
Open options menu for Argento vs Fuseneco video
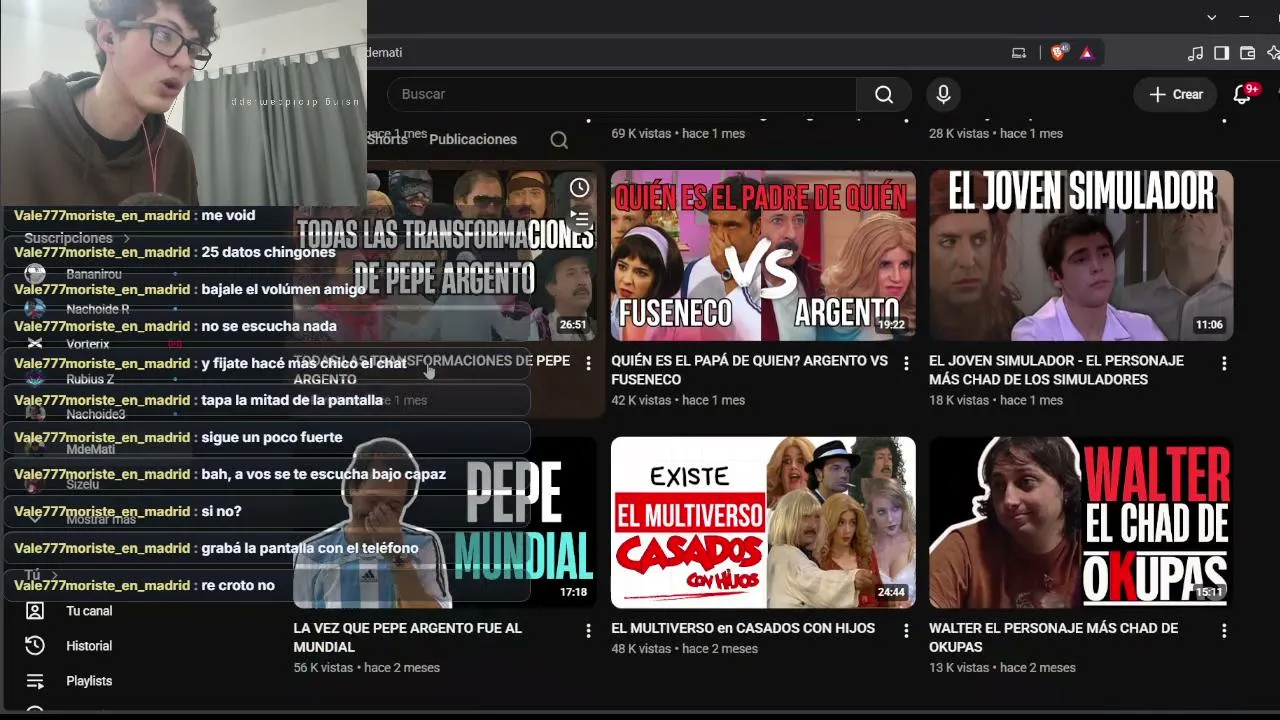(x=906, y=363)
